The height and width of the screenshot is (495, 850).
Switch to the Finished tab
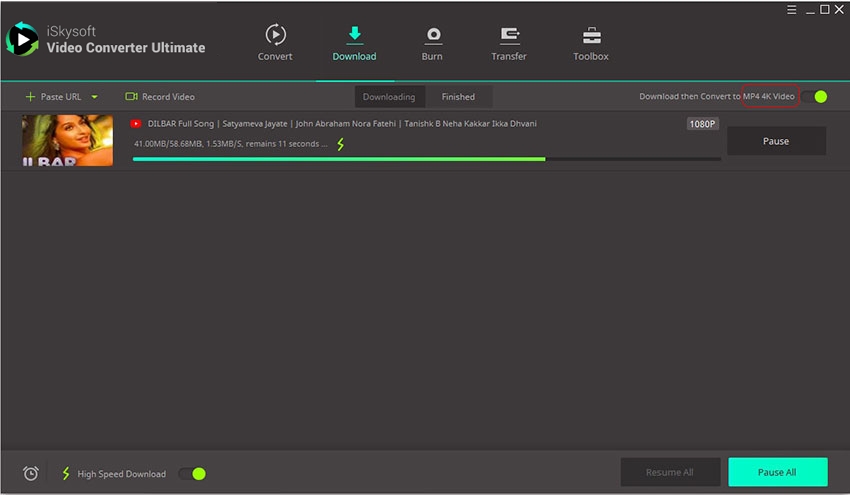pos(458,97)
